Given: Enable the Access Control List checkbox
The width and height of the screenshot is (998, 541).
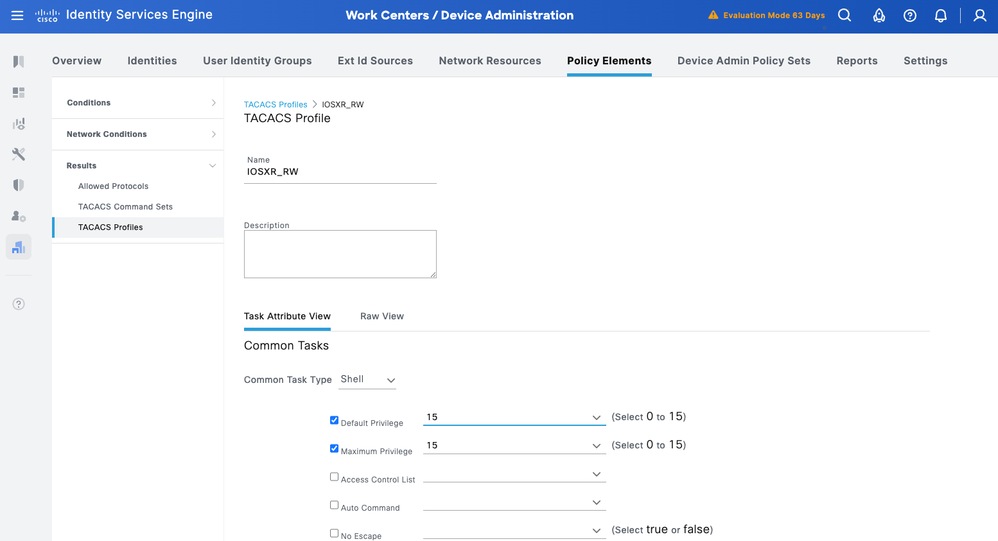Looking at the screenshot, I should (335, 477).
